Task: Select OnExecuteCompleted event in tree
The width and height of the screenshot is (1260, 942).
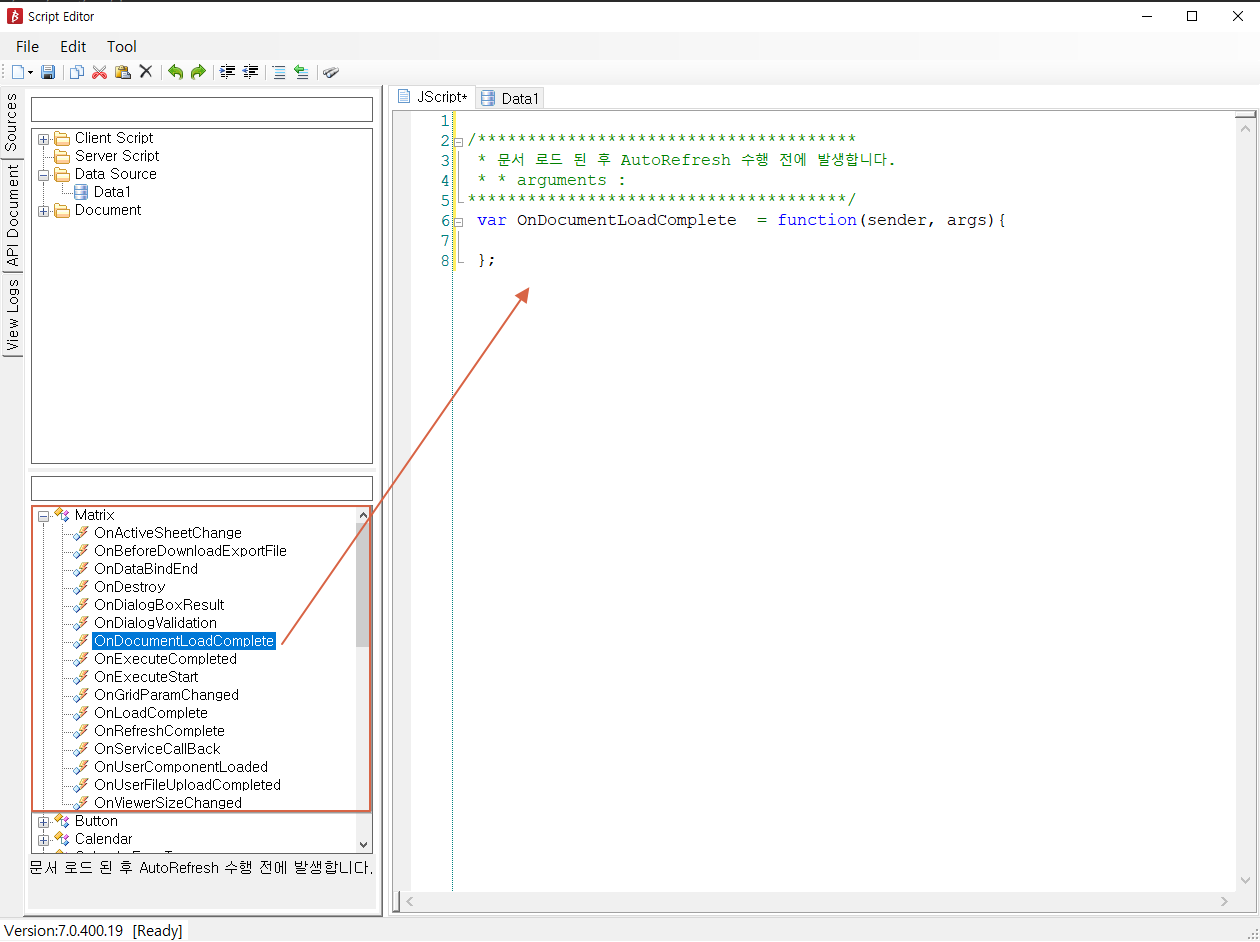Action: click(165, 659)
